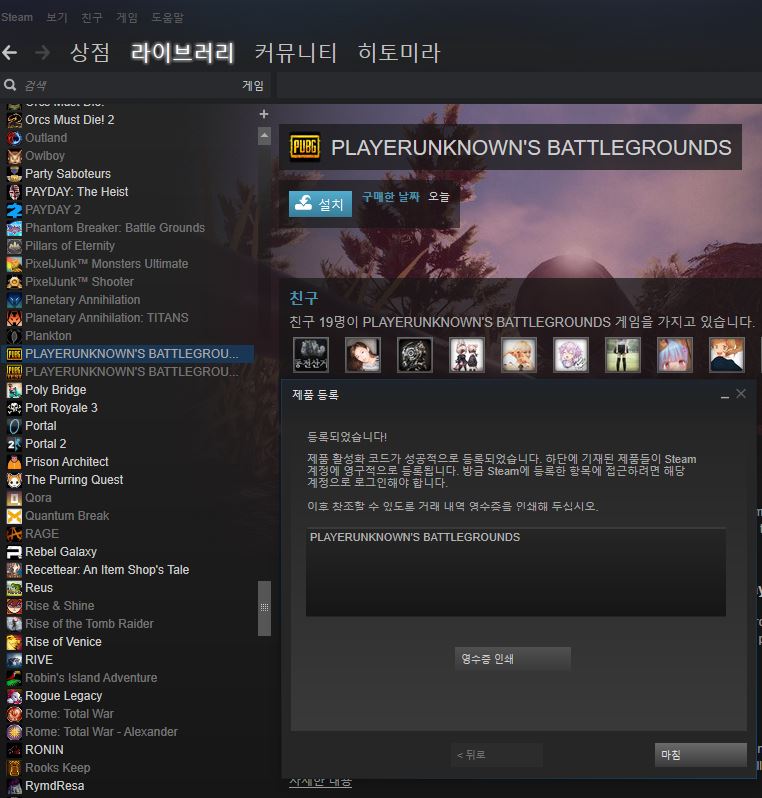Click the Outland game icon
Viewport: 762px width, 798px height.
pyautogui.click(x=14, y=138)
